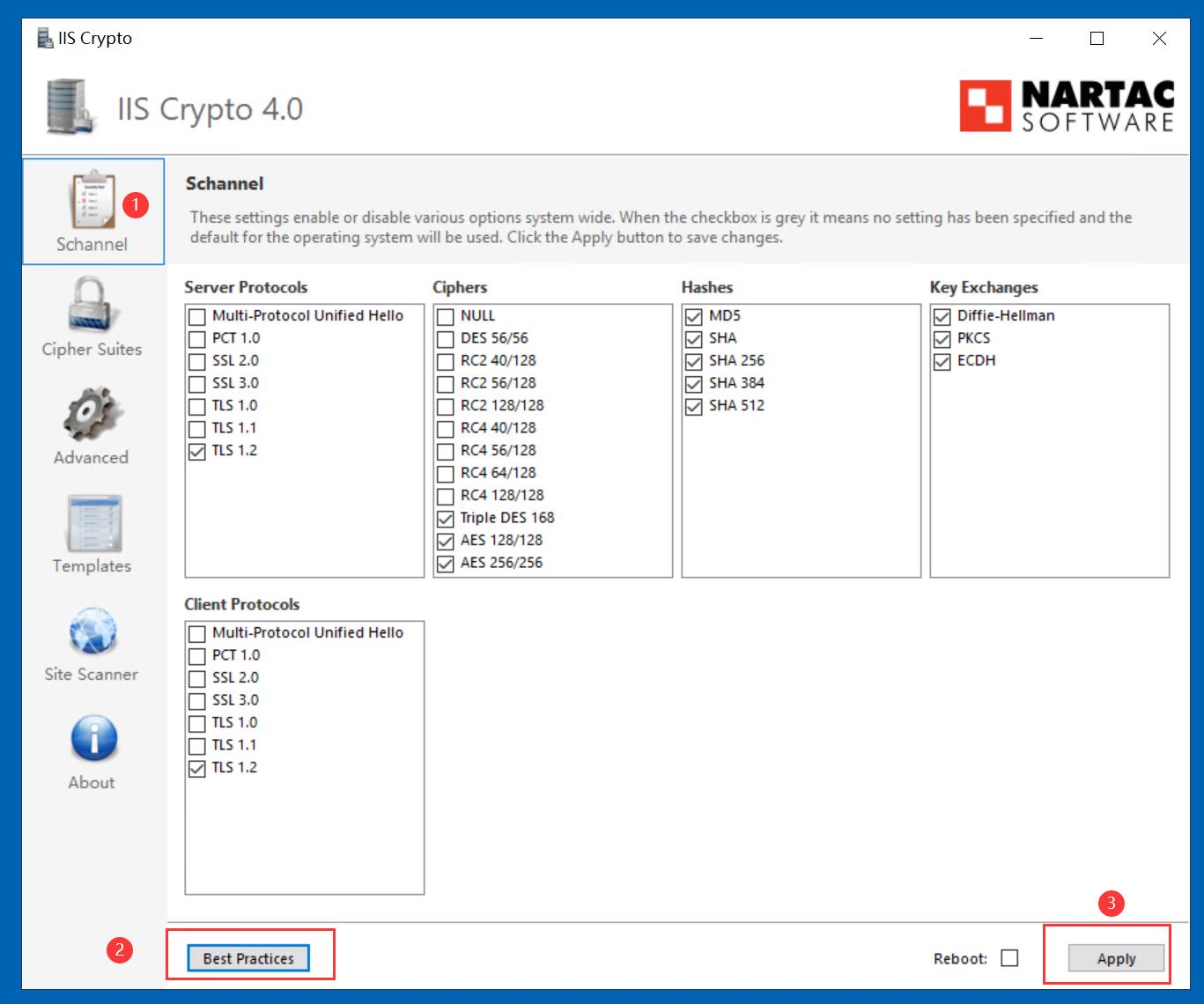
Task: Check the RC4 128/128 cipher
Action: [446, 496]
